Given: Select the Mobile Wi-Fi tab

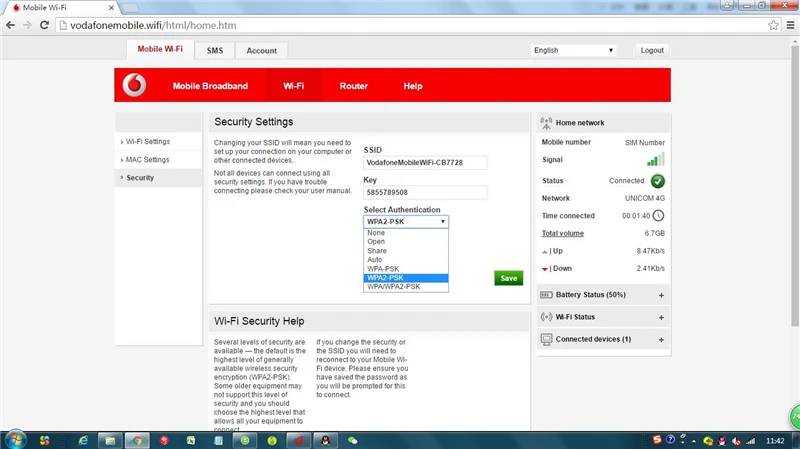Looking at the screenshot, I should (x=160, y=49).
